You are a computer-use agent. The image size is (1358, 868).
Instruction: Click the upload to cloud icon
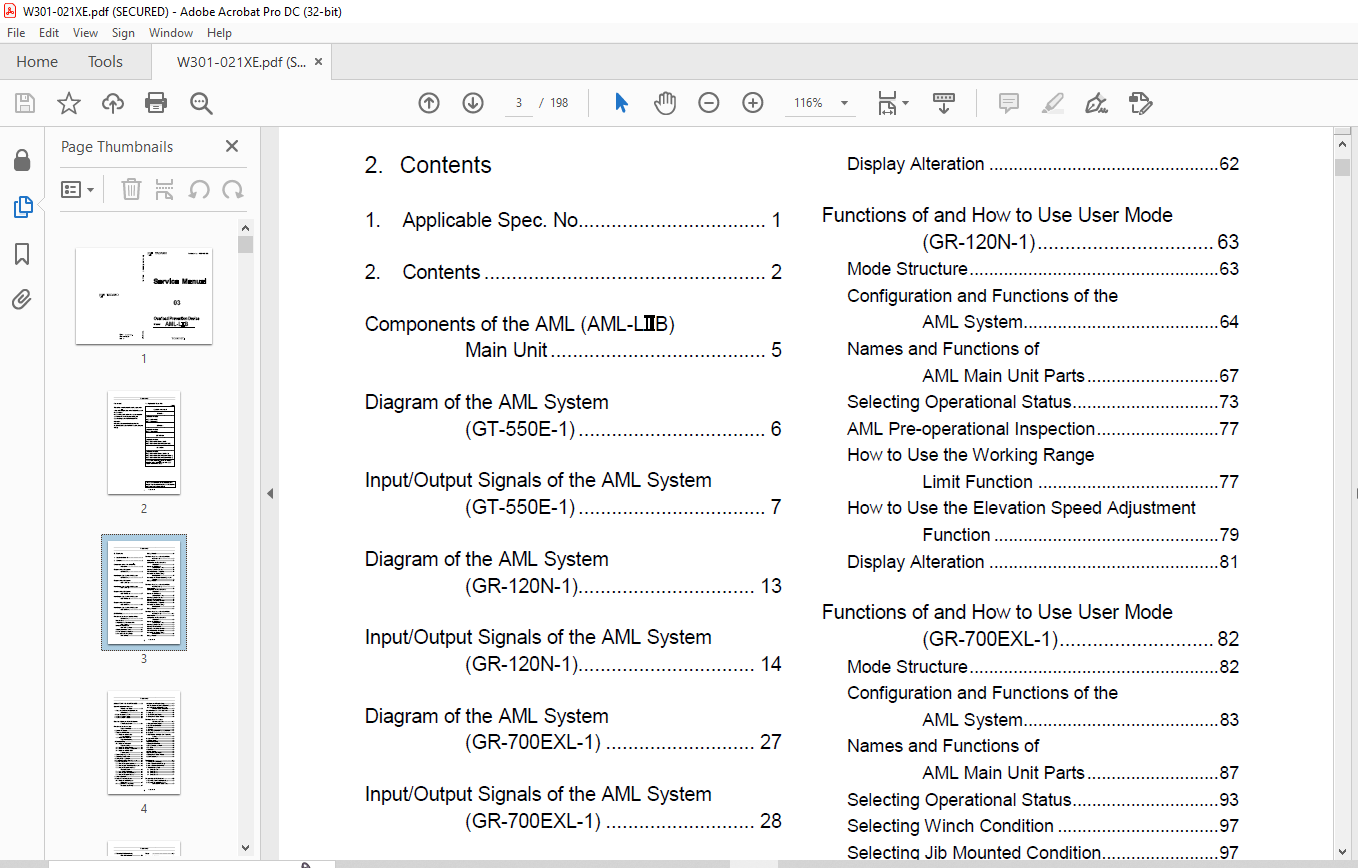[x=113, y=103]
